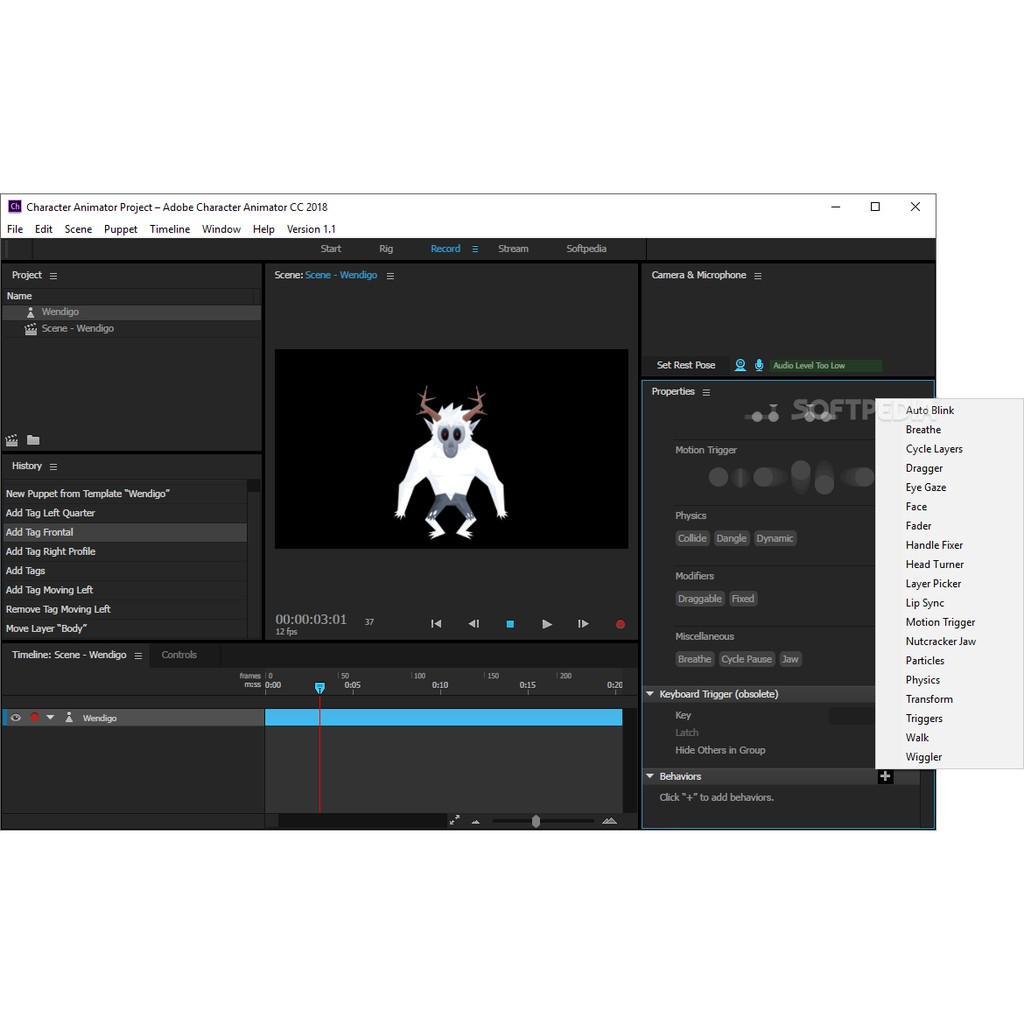Image resolution: width=1024 pixels, height=1024 pixels.
Task: Play the scene
Action: tap(547, 624)
